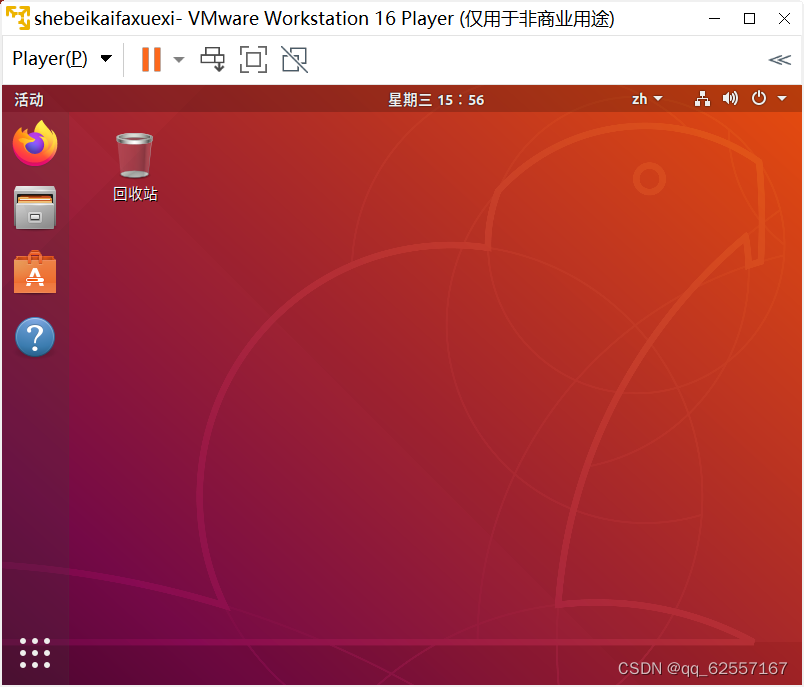Click the wired network status icon
This screenshot has height=687, width=804.
(x=702, y=98)
